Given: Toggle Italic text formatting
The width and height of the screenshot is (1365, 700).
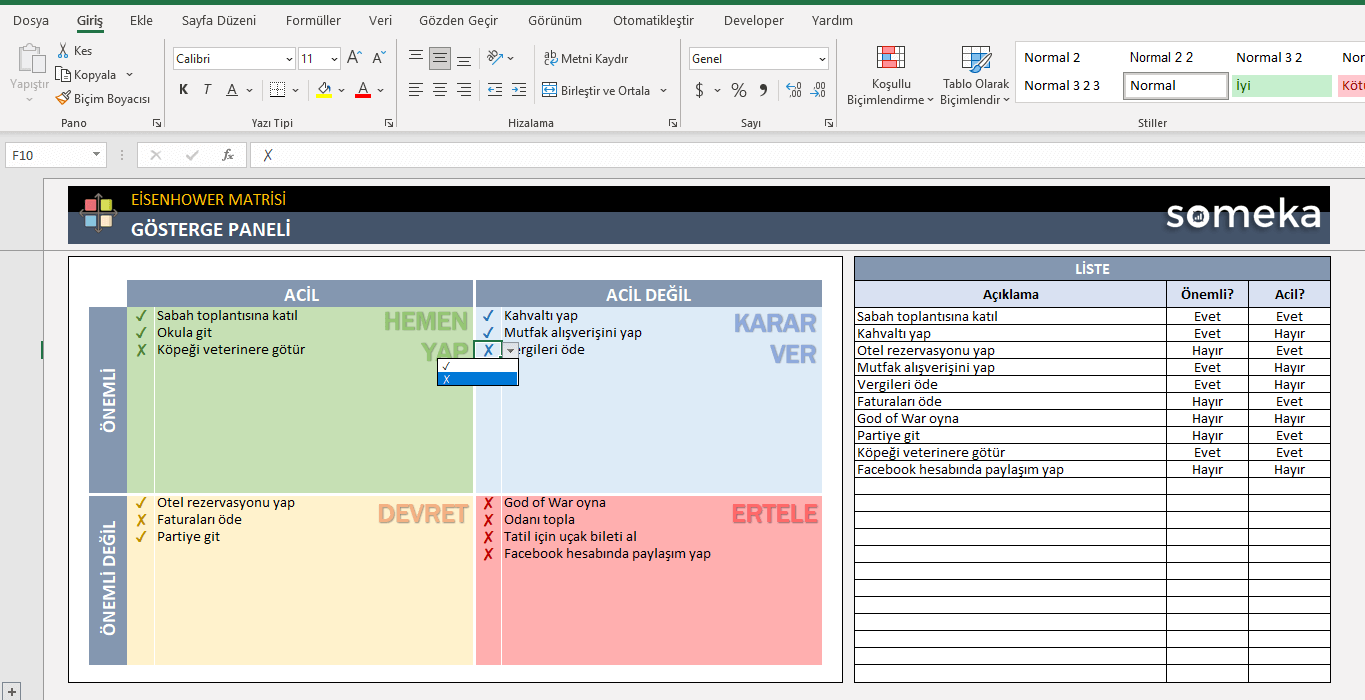Looking at the screenshot, I should tap(207, 90).
